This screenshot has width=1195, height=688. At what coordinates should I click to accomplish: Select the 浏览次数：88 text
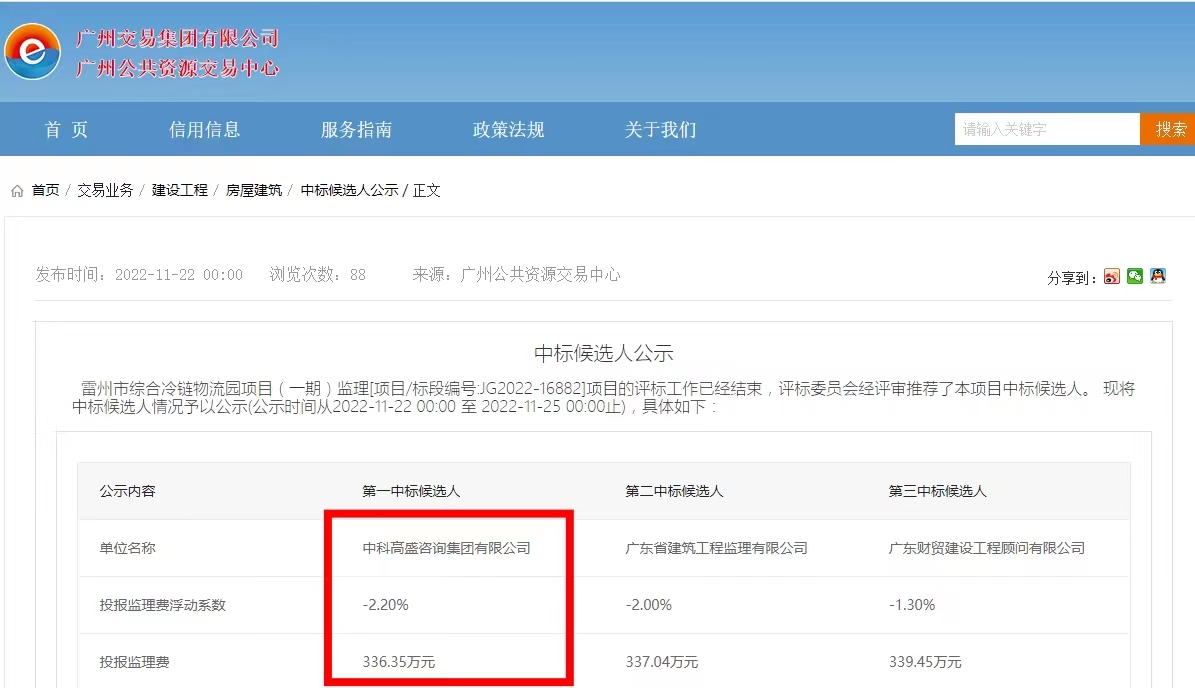tap(317, 275)
